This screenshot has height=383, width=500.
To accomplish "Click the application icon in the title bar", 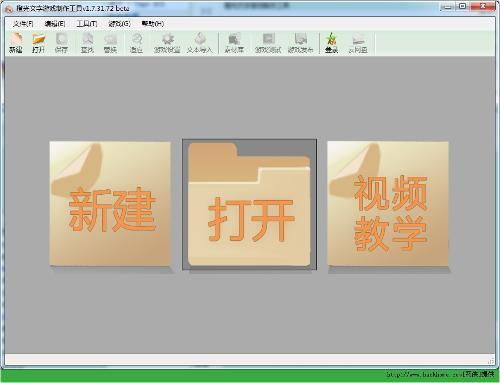I will pos(9,8).
